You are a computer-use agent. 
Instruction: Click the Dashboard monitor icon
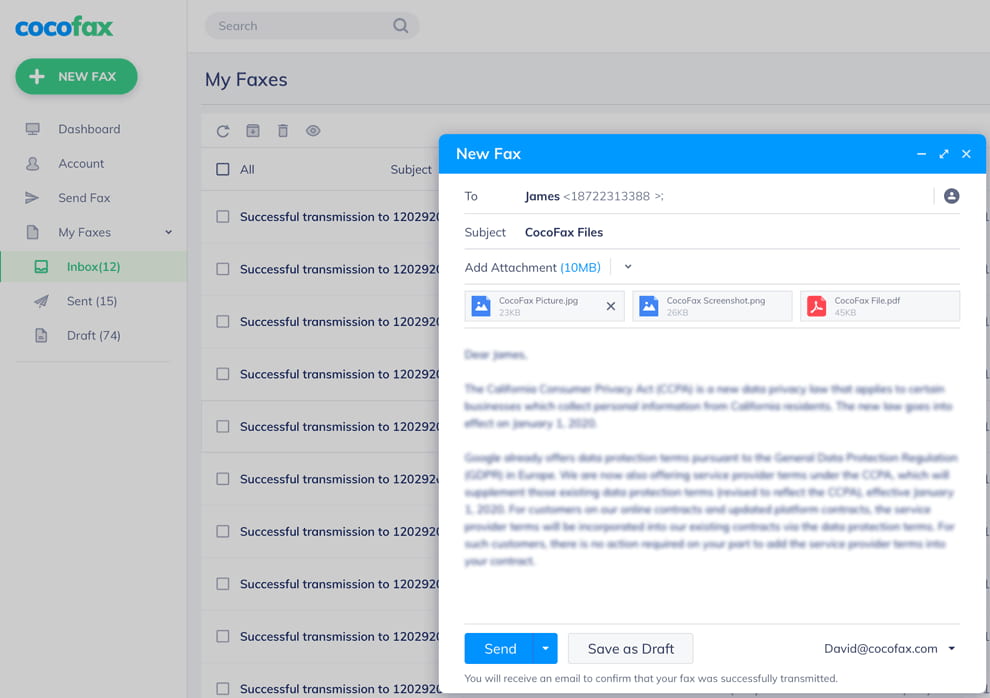33,129
